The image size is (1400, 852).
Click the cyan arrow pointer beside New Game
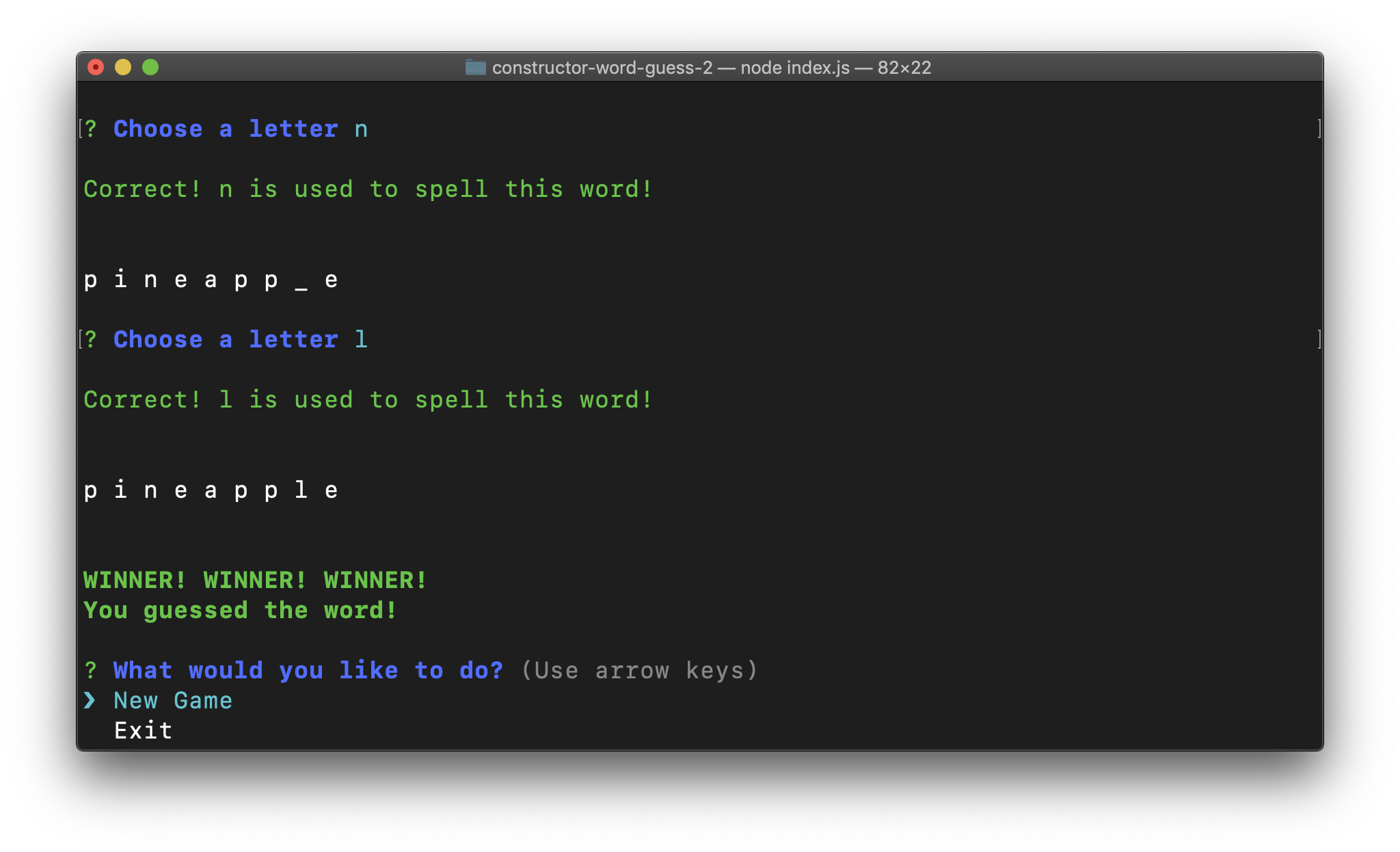90,700
